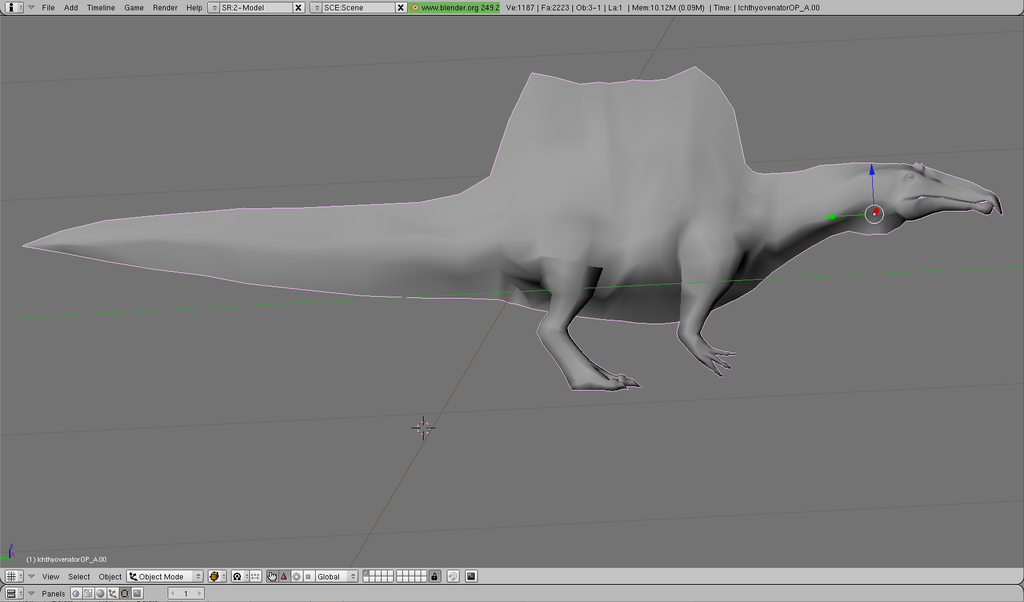The width and height of the screenshot is (1024, 602).
Task: Open the 3D view window type selector
Action: 14,576
